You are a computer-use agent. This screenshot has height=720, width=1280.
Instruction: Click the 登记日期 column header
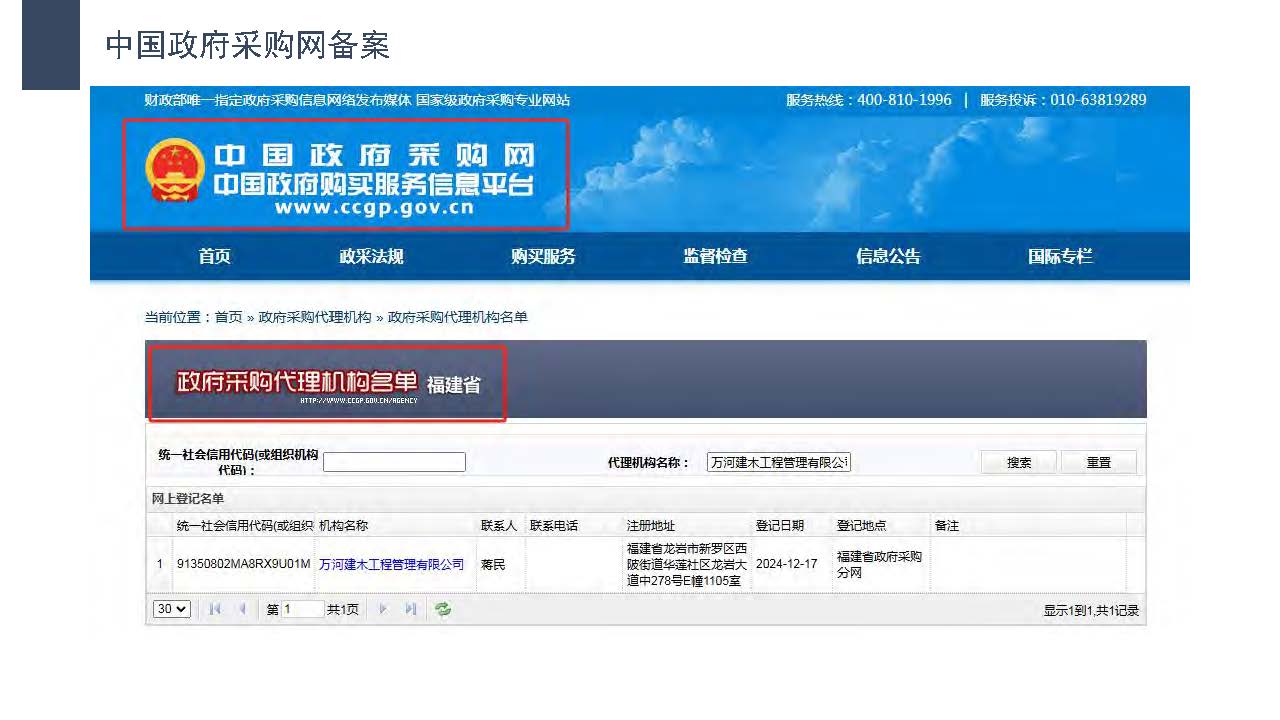click(x=780, y=525)
